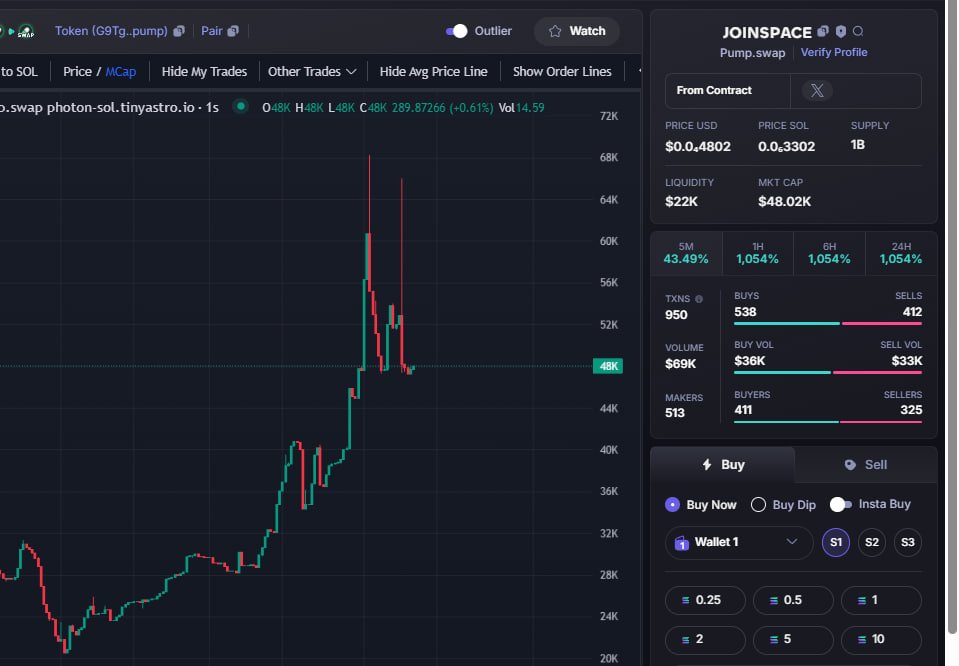
Task: Click the green live status dot on chart
Action: (x=241, y=106)
